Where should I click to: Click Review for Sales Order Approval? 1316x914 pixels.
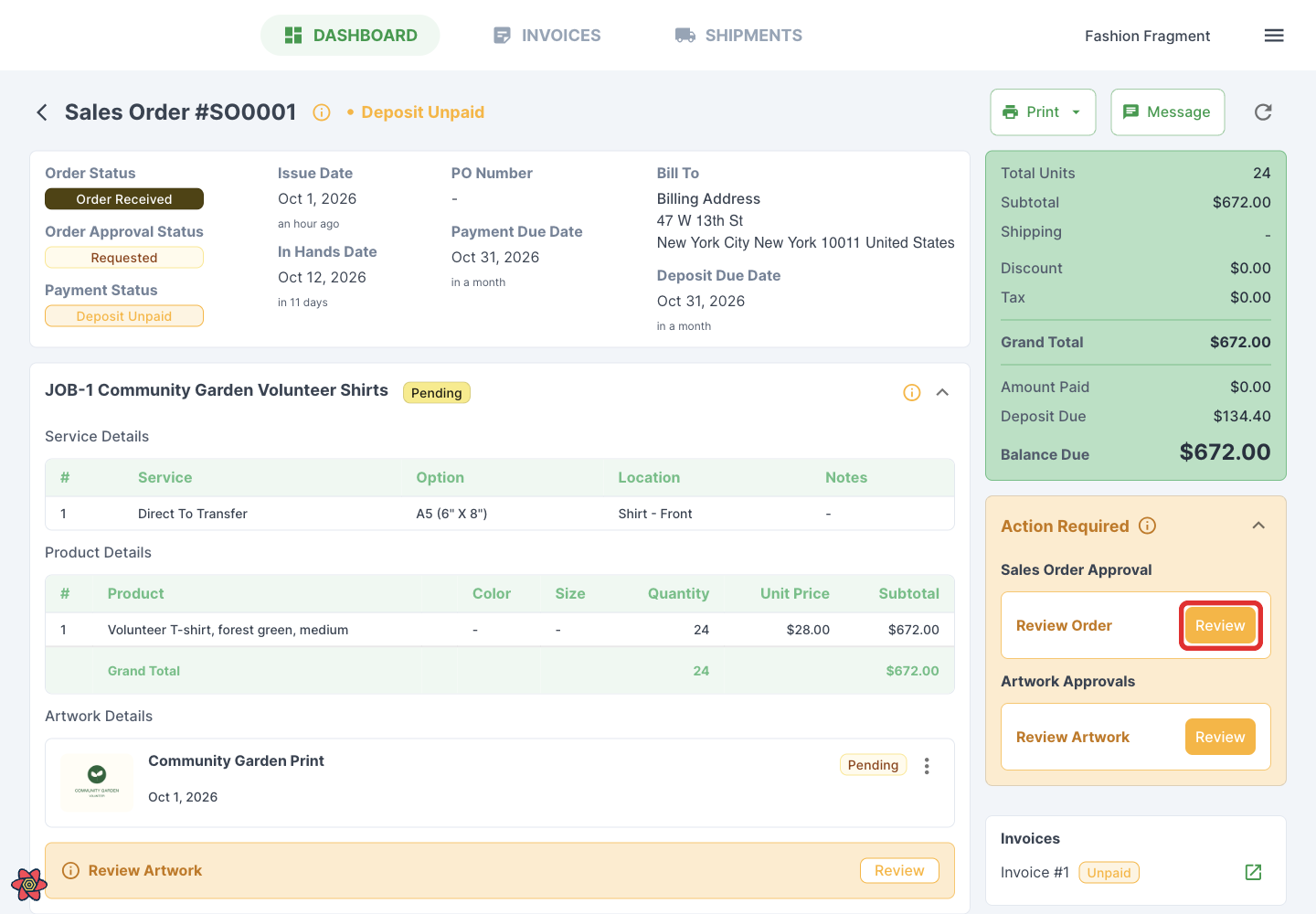coord(1220,626)
